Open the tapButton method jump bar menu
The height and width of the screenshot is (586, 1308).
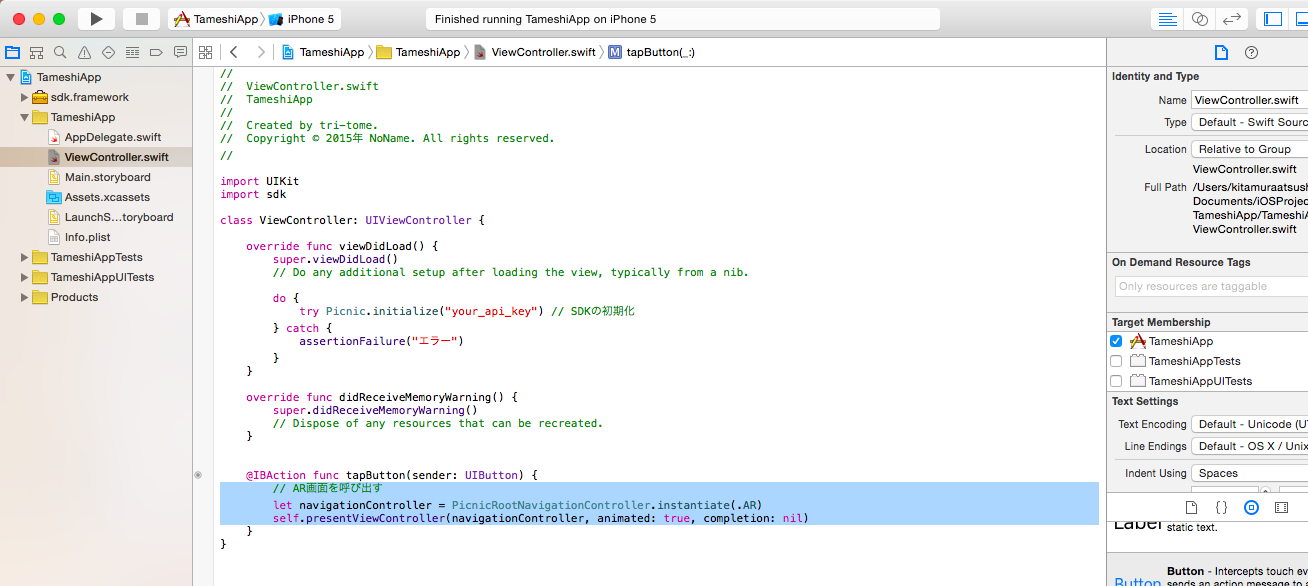pos(651,52)
